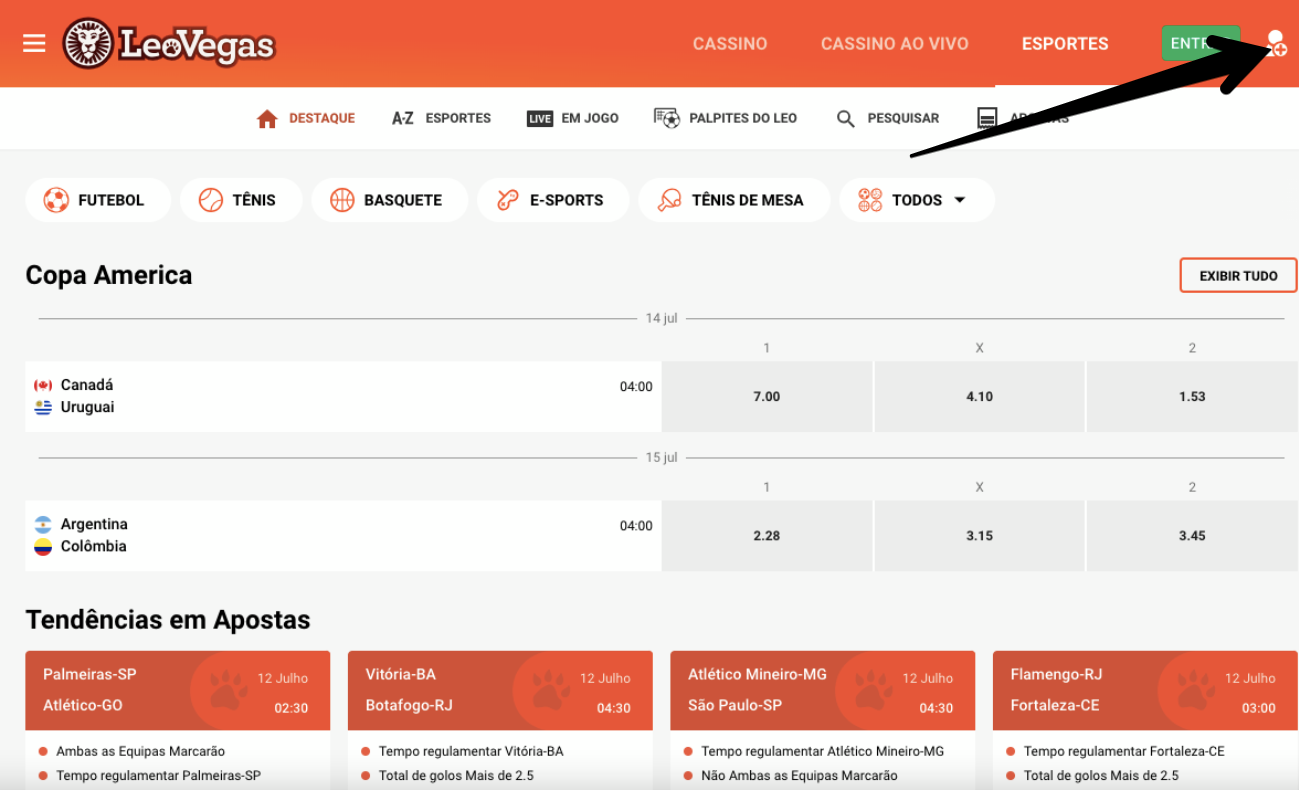
Task: Click 'Tempo regulamentar Vitória-BA' text
Action: (471, 751)
